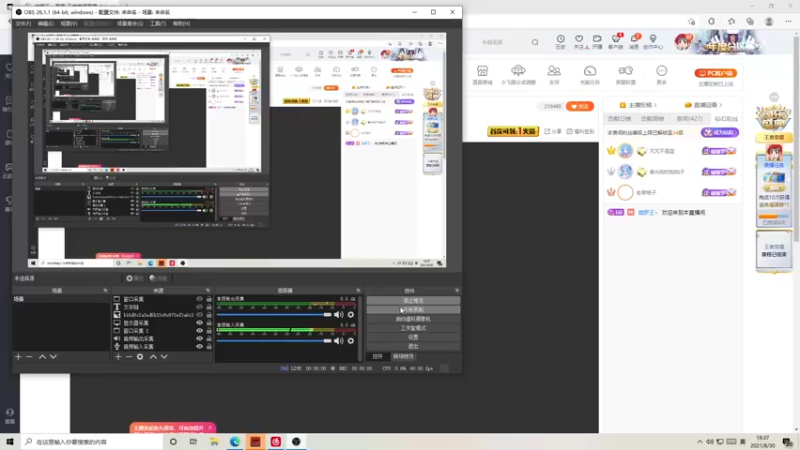Click the Exit (退出) button in the Controls panel
This screenshot has height=450, width=800.
pos(413,346)
